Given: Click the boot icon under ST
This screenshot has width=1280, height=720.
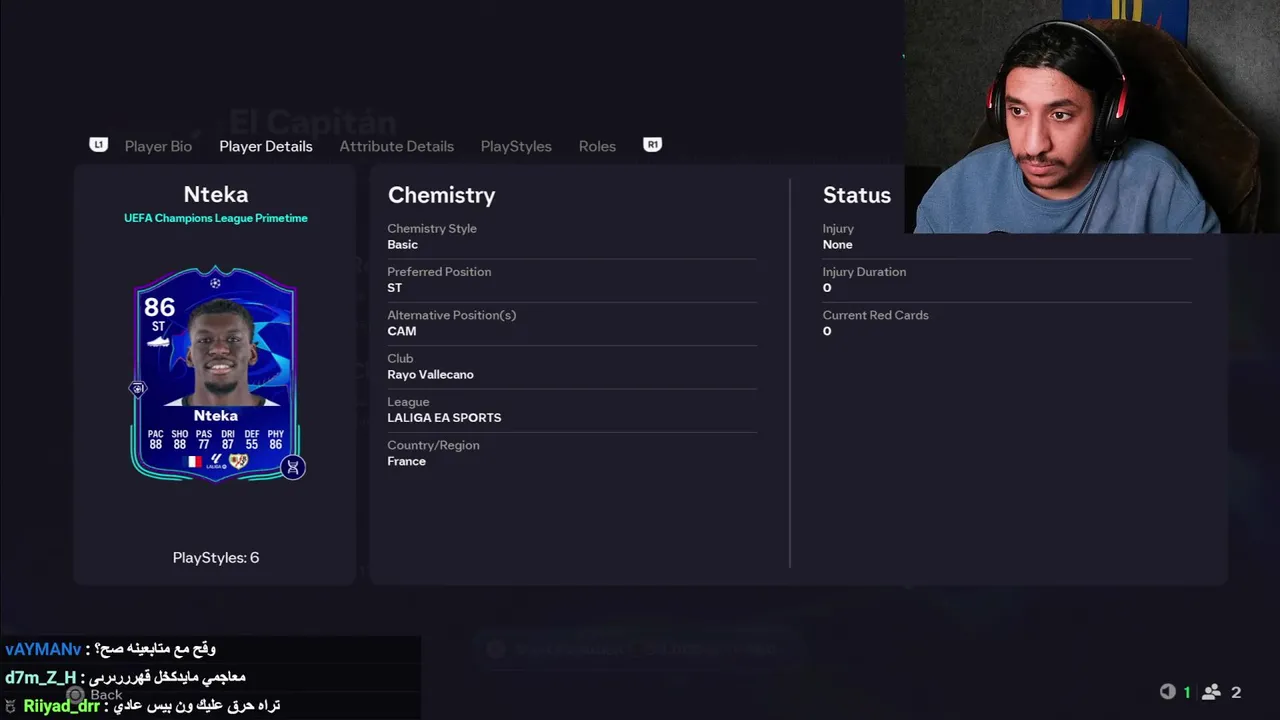Looking at the screenshot, I should click(158, 341).
